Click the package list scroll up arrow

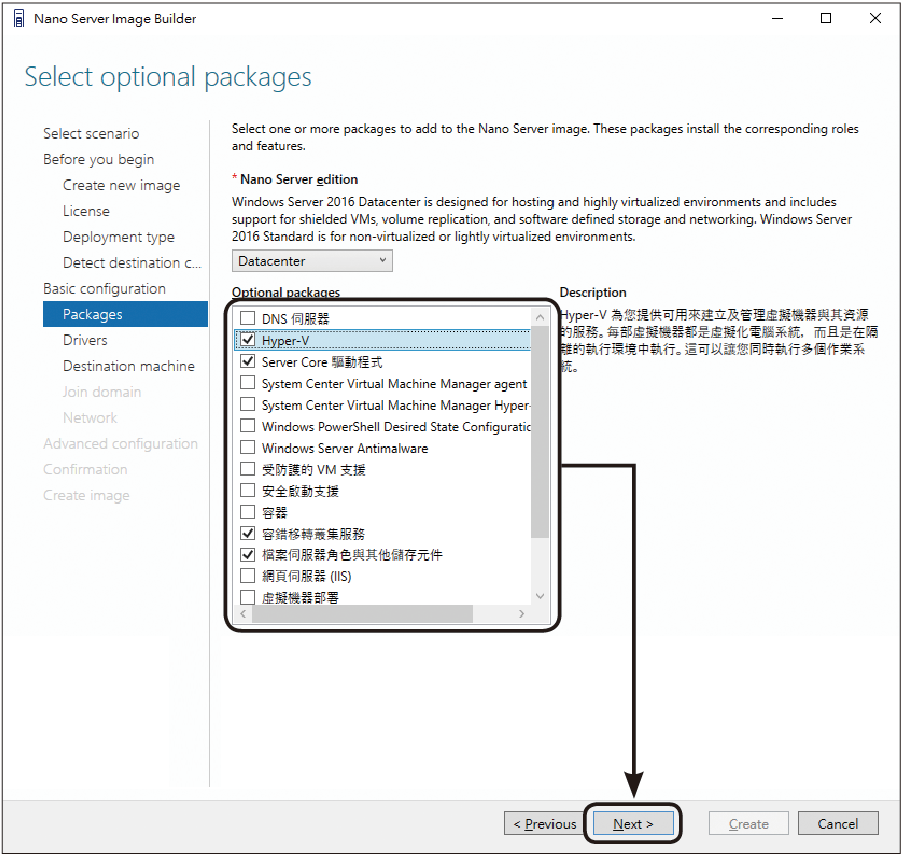(x=540, y=317)
